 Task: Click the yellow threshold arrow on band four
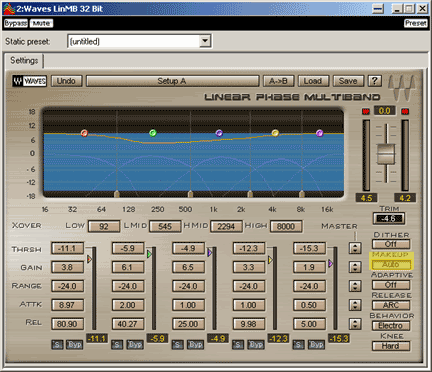270,260
